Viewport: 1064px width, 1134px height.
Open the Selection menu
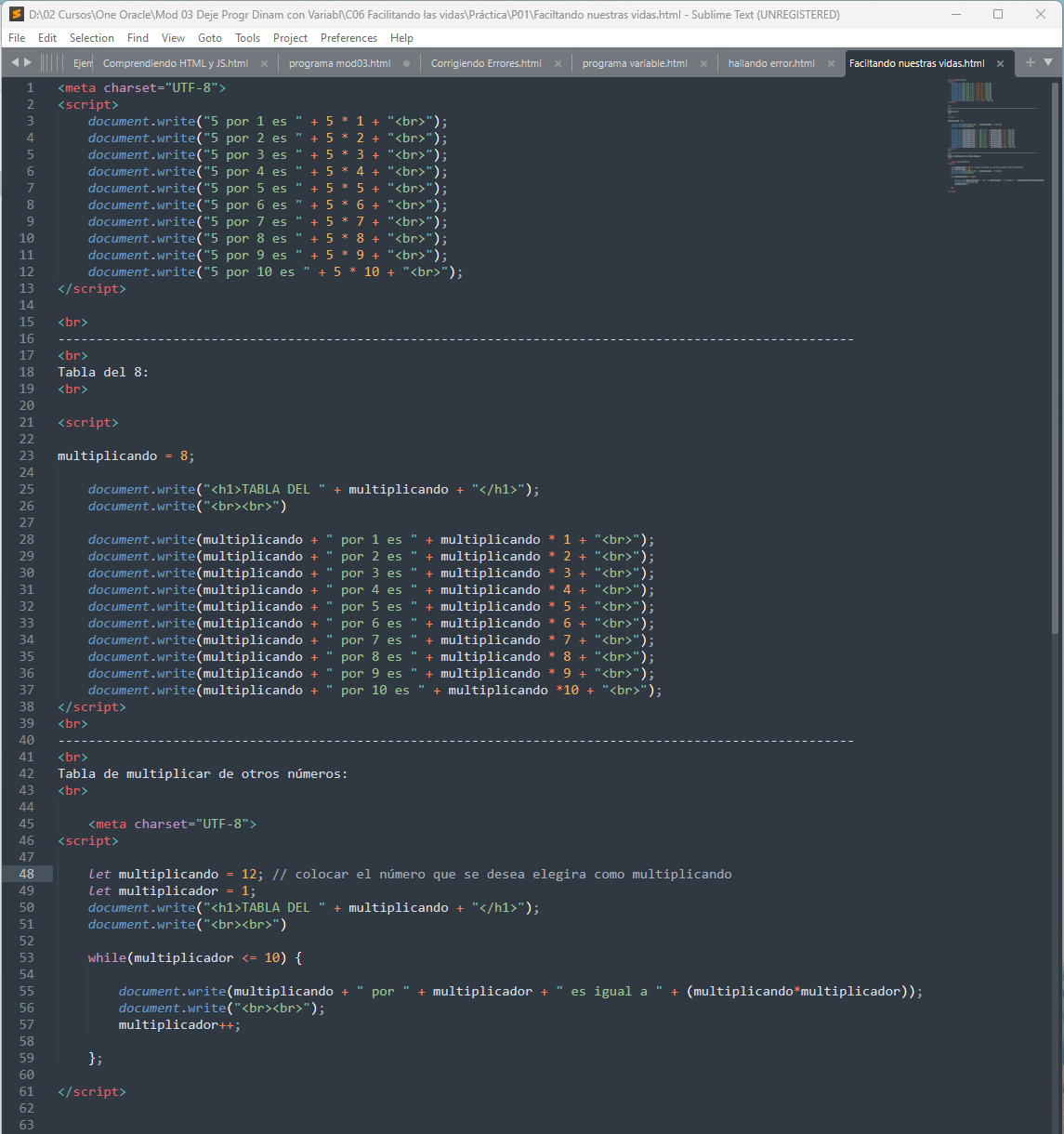point(92,38)
